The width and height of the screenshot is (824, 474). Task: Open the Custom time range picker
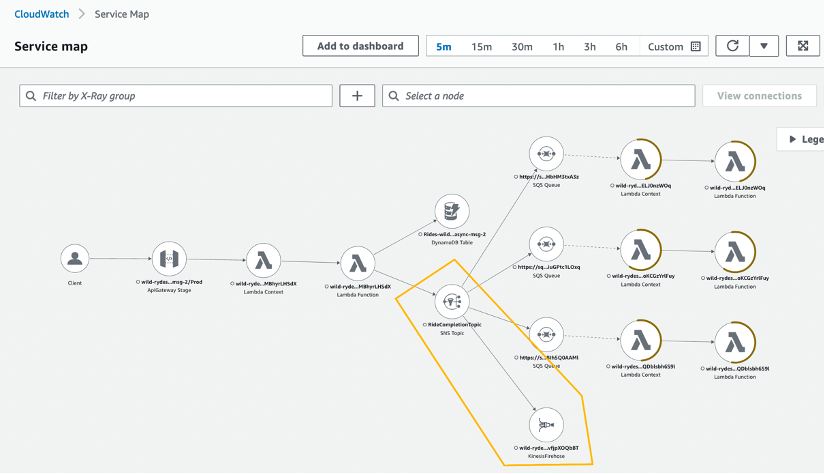click(674, 46)
